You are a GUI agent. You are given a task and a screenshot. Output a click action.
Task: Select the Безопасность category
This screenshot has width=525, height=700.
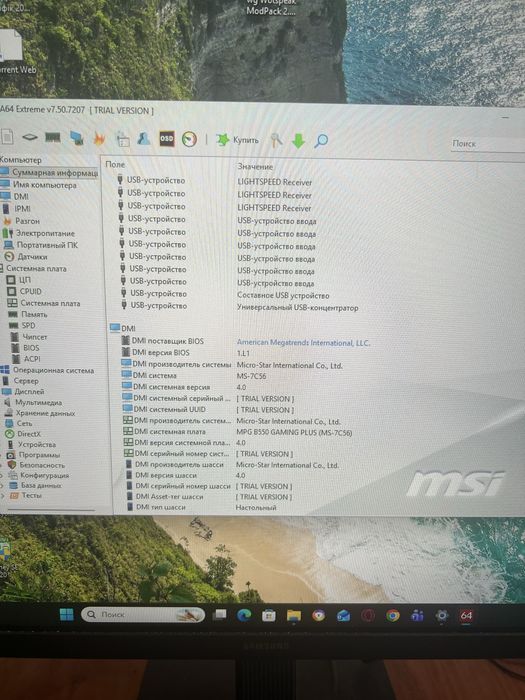coord(42,465)
